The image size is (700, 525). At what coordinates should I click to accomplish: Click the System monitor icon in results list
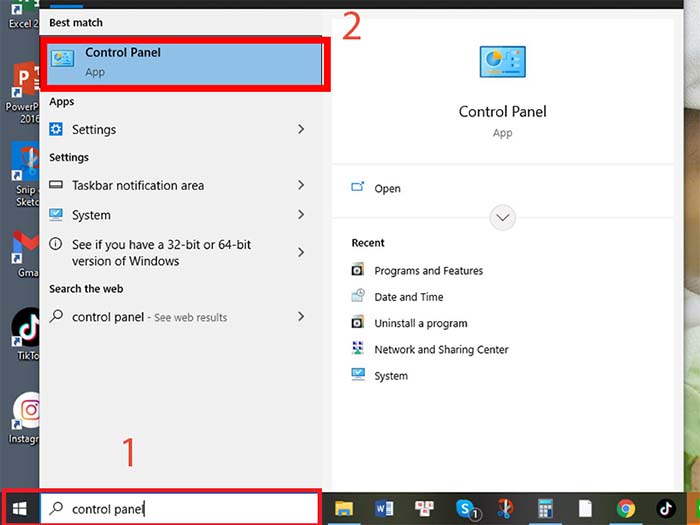pos(56,214)
